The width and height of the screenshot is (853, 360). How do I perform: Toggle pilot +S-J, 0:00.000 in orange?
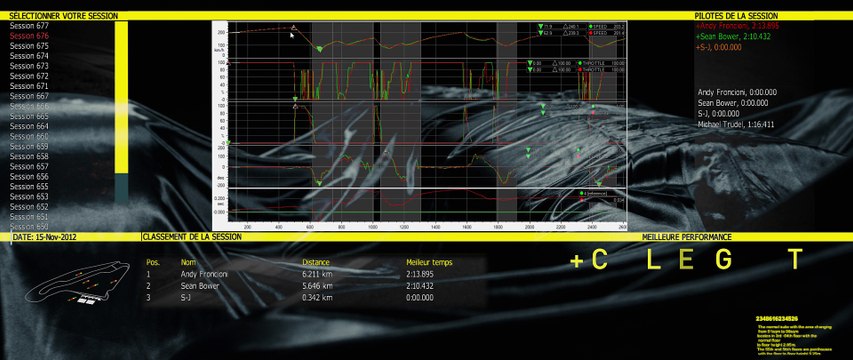pyautogui.click(x=718, y=47)
